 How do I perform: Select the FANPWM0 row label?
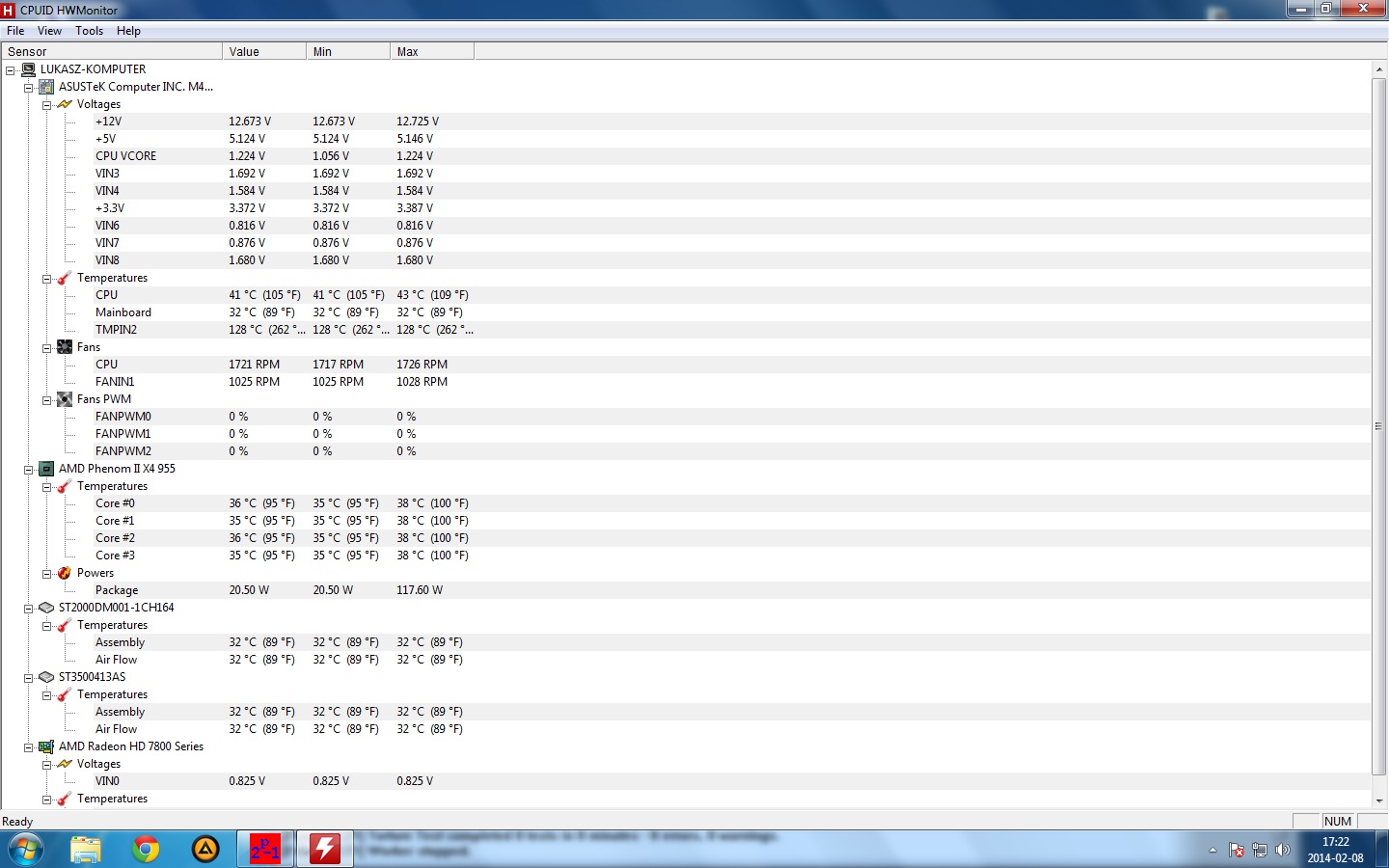[x=123, y=417]
